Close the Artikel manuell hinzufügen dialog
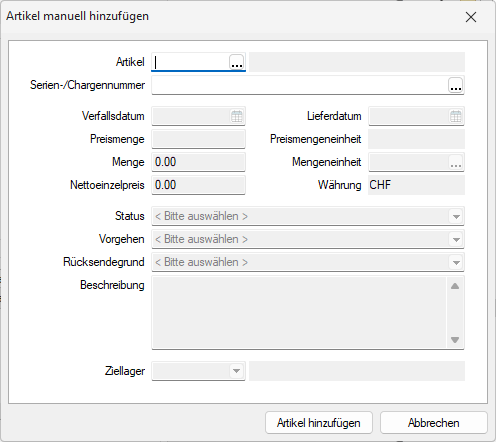 point(471,17)
